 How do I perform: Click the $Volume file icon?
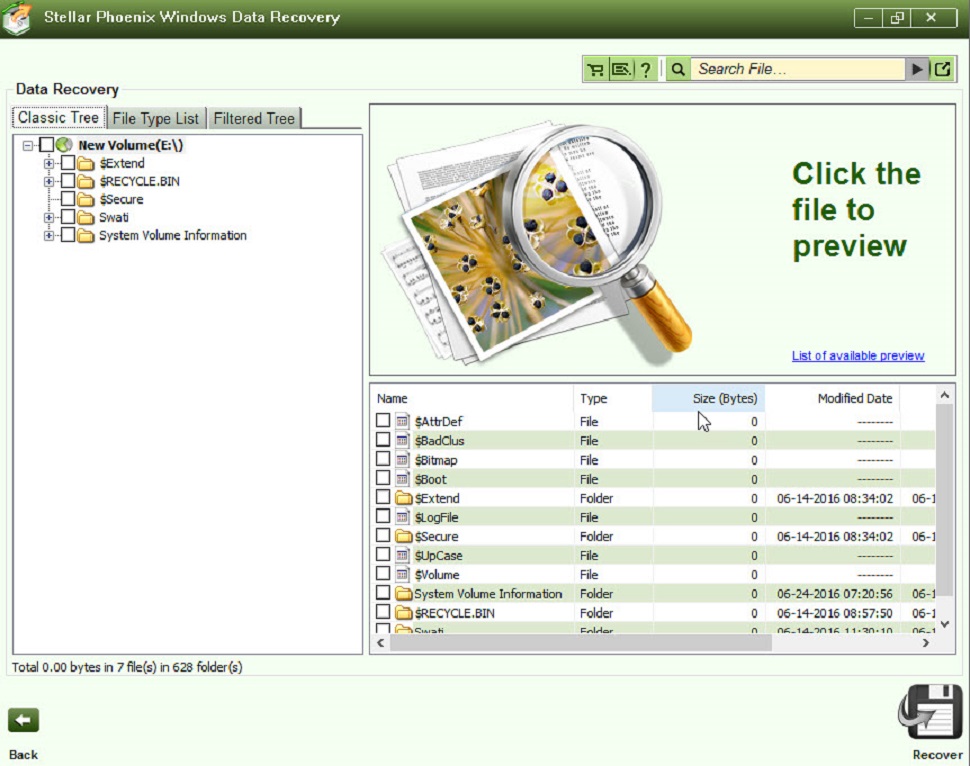(x=402, y=575)
